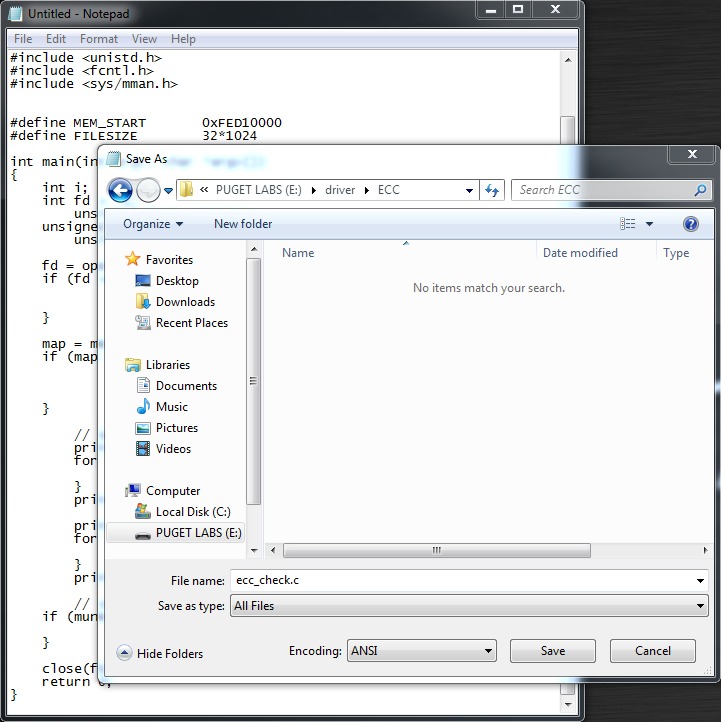721x722 pixels.
Task: Open the Desktop folder in Favorites
Action: click(176, 281)
